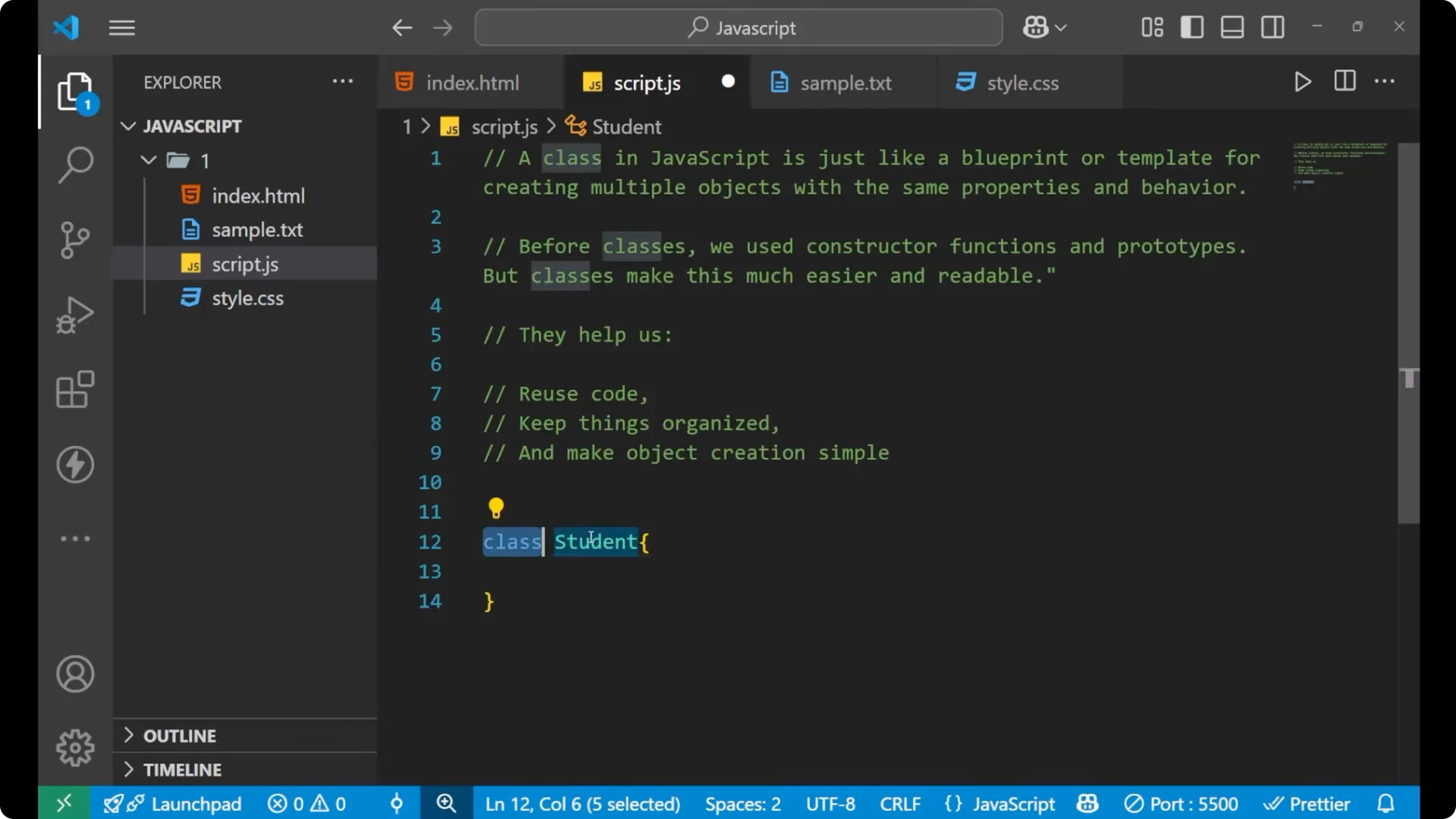Focus the Javascript command search bar

(738, 27)
